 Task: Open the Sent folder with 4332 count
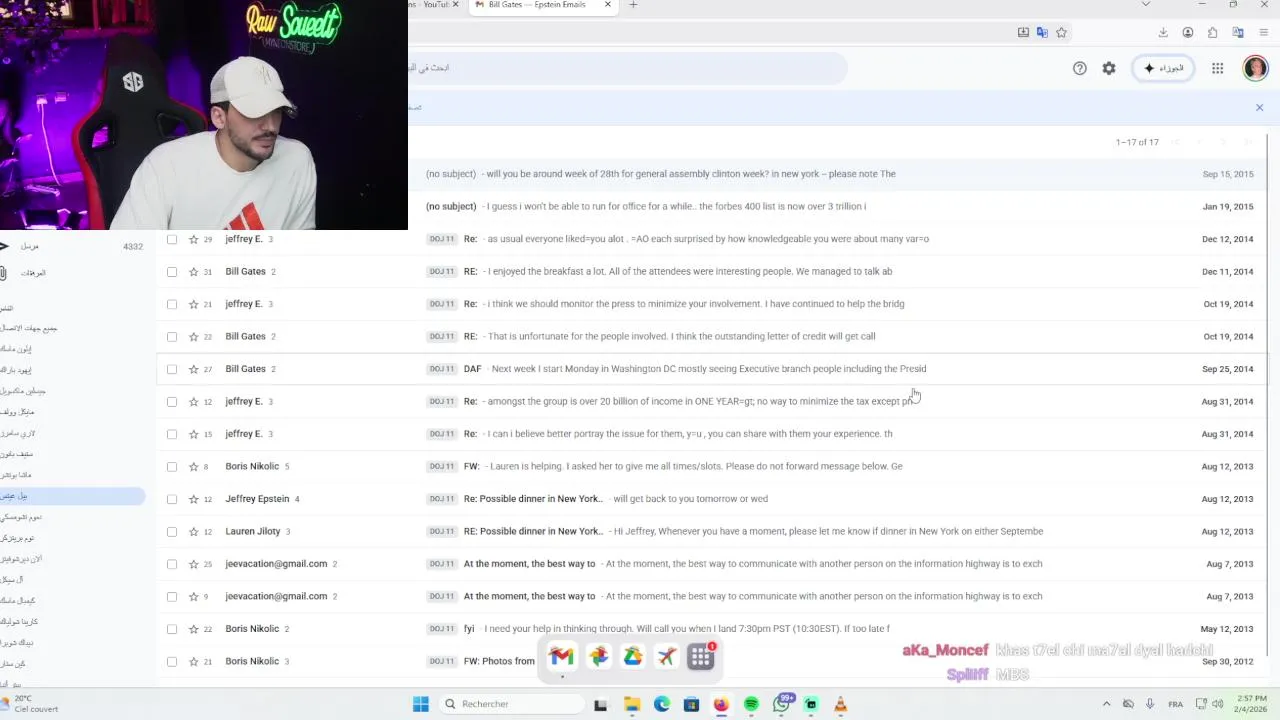[x=72, y=246]
